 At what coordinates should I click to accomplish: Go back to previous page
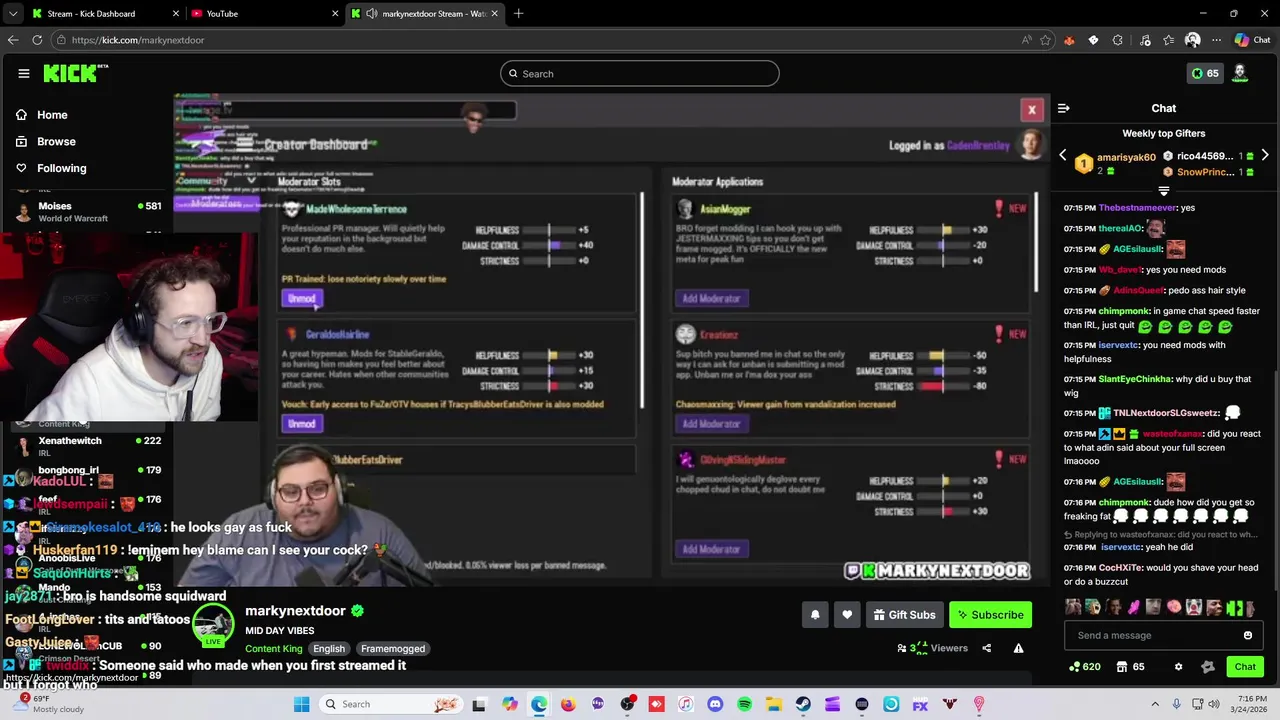(12, 40)
